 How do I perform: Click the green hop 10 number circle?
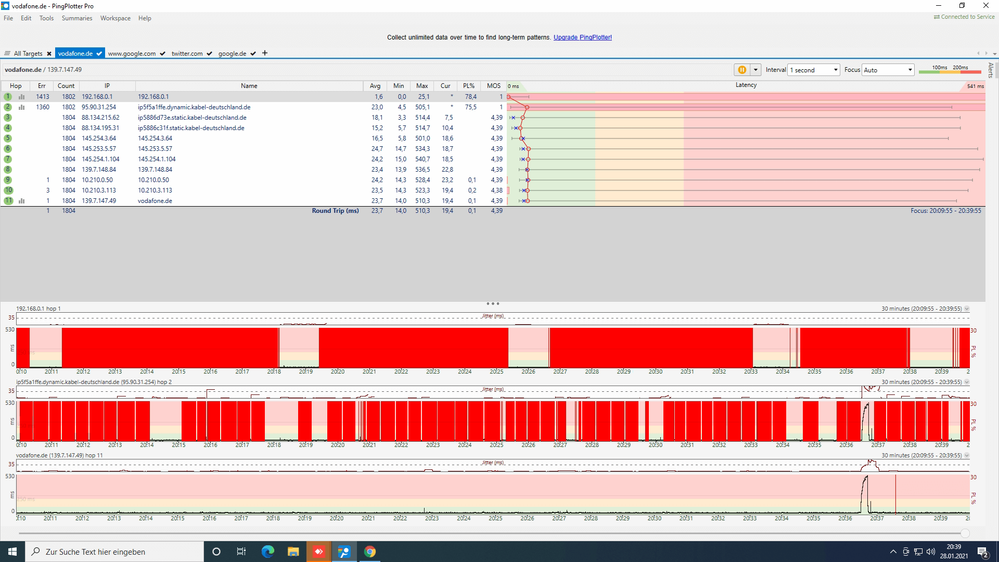pyautogui.click(x=8, y=190)
